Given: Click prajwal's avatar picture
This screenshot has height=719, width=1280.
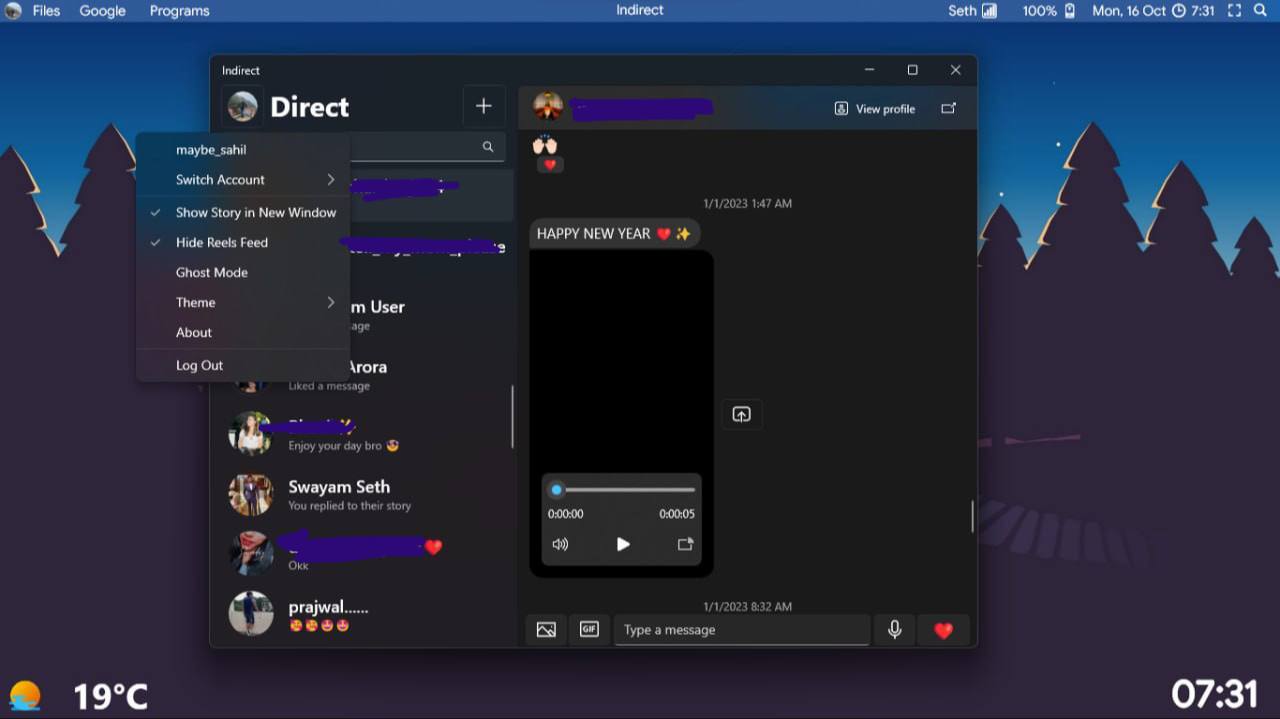Looking at the screenshot, I should 250,613.
